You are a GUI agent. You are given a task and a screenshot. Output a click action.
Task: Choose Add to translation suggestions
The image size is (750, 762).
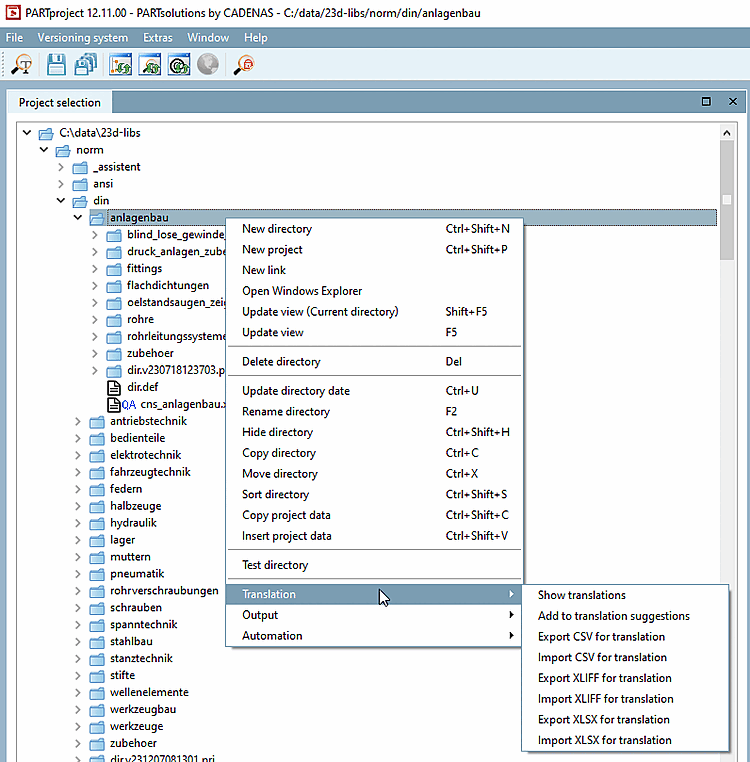click(x=625, y=616)
